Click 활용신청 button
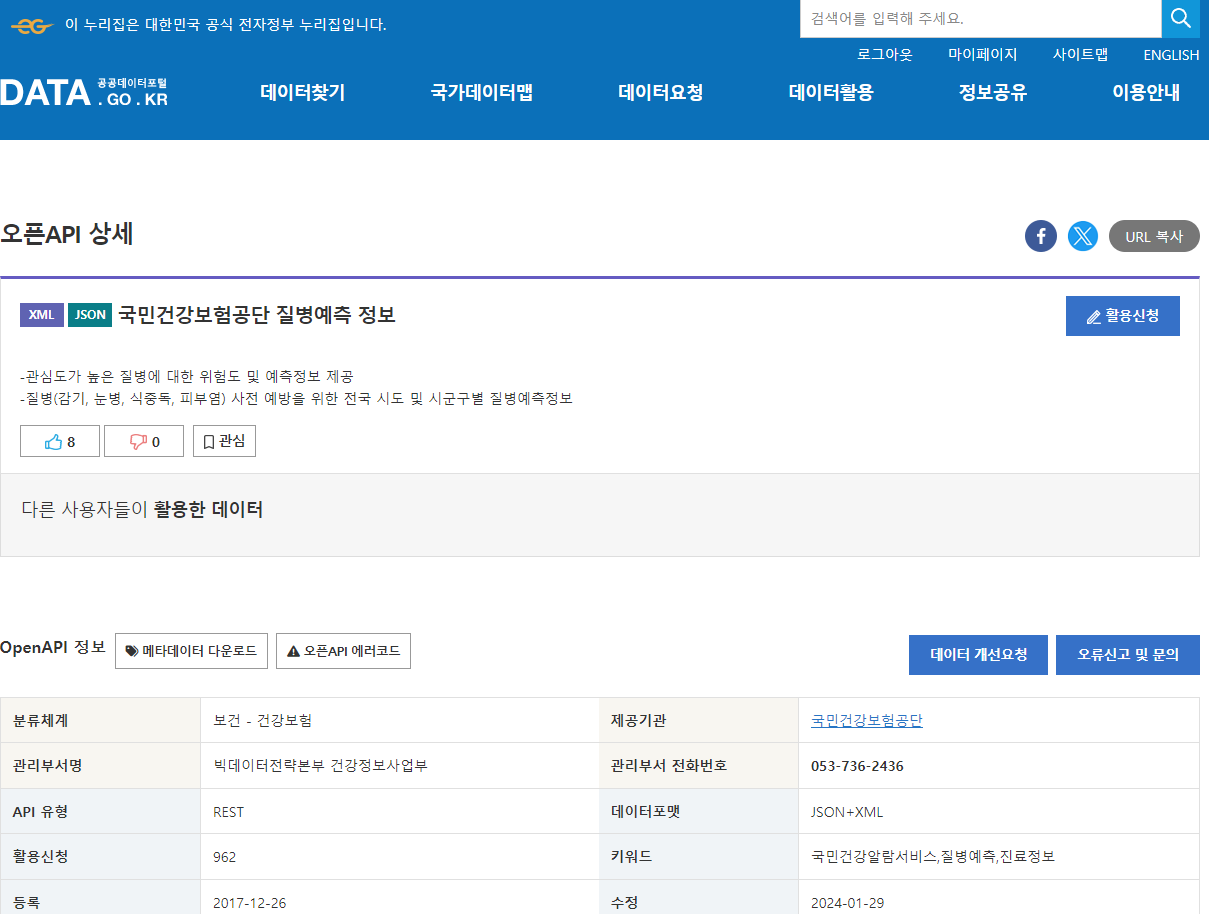Image resolution: width=1209 pixels, height=914 pixels. point(1123,316)
